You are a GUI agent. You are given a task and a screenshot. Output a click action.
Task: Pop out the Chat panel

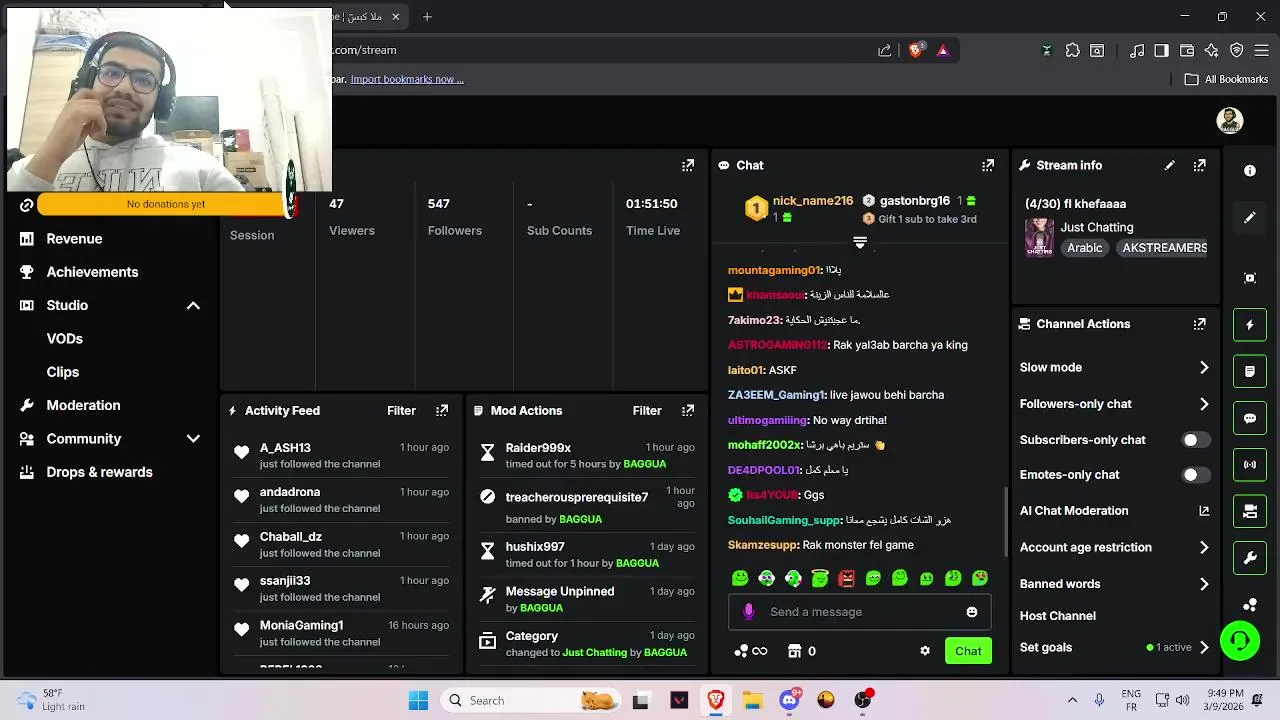(988, 165)
